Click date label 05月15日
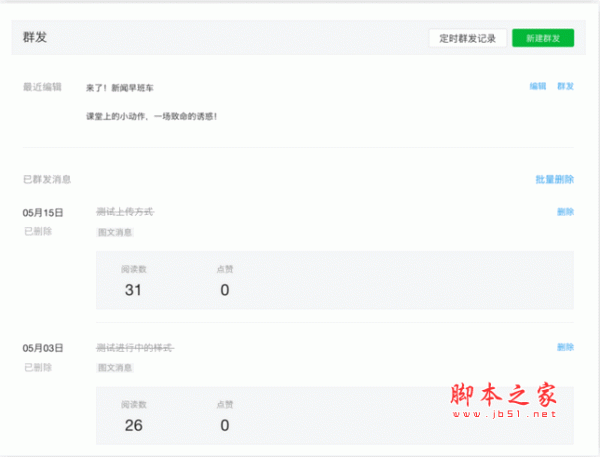The height and width of the screenshot is (457, 600). 43,213
